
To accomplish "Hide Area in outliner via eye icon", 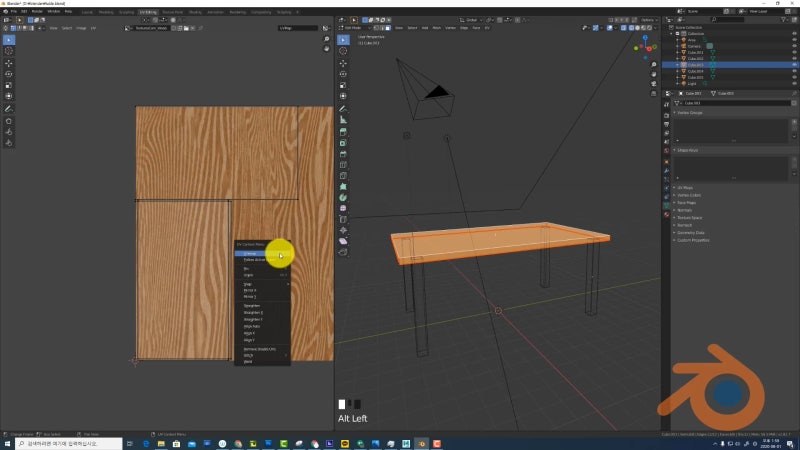I will click(x=794, y=40).
